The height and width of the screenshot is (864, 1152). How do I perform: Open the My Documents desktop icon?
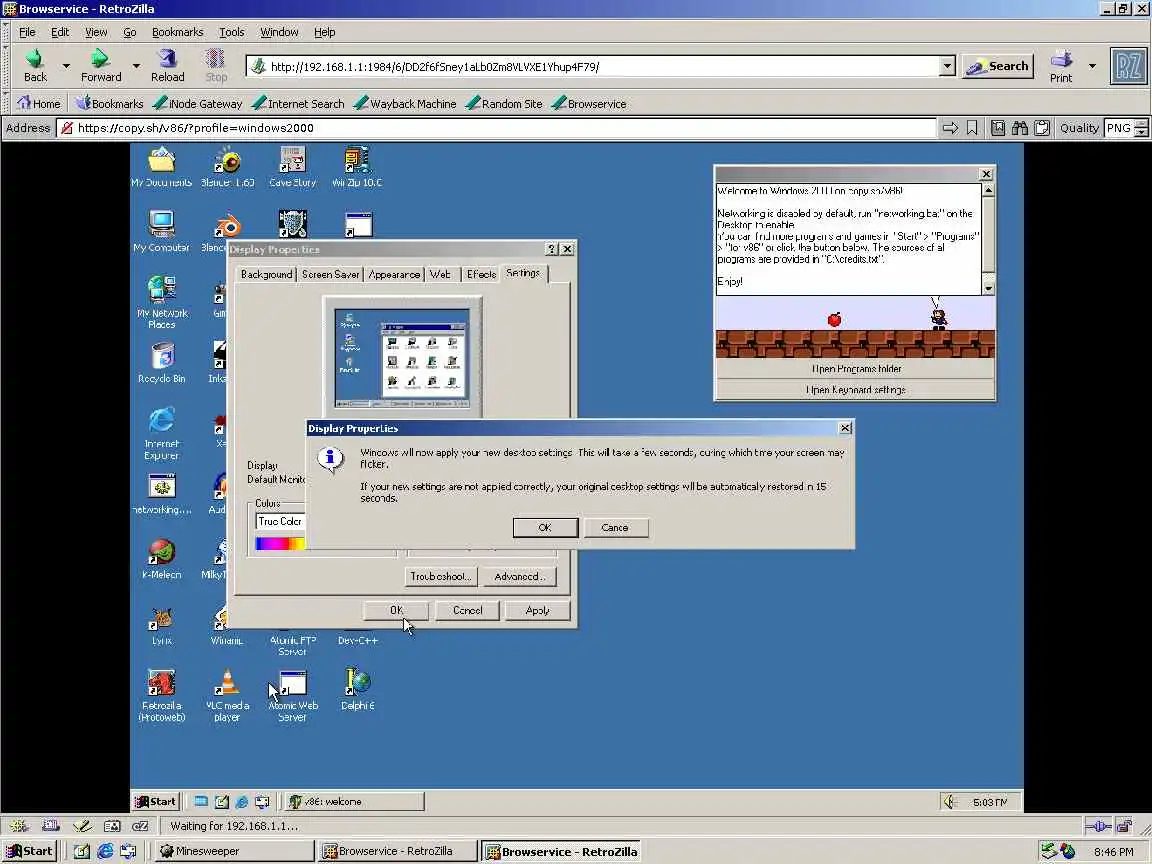(162, 167)
